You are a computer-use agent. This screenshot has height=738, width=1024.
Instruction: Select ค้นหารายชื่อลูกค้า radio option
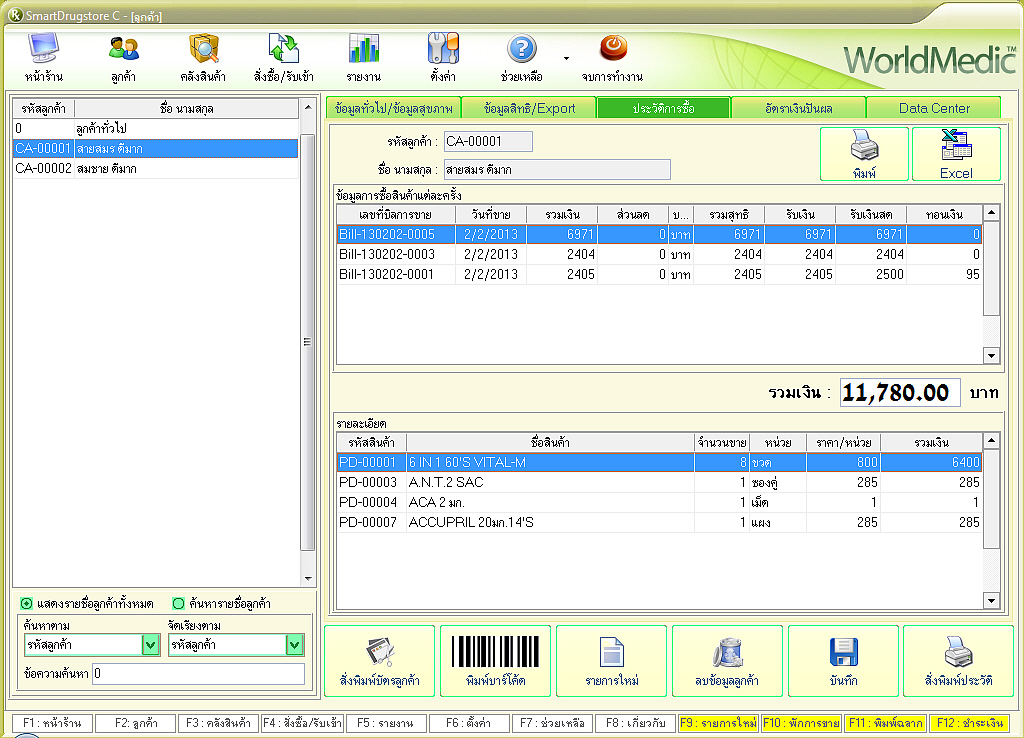click(178, 603)
